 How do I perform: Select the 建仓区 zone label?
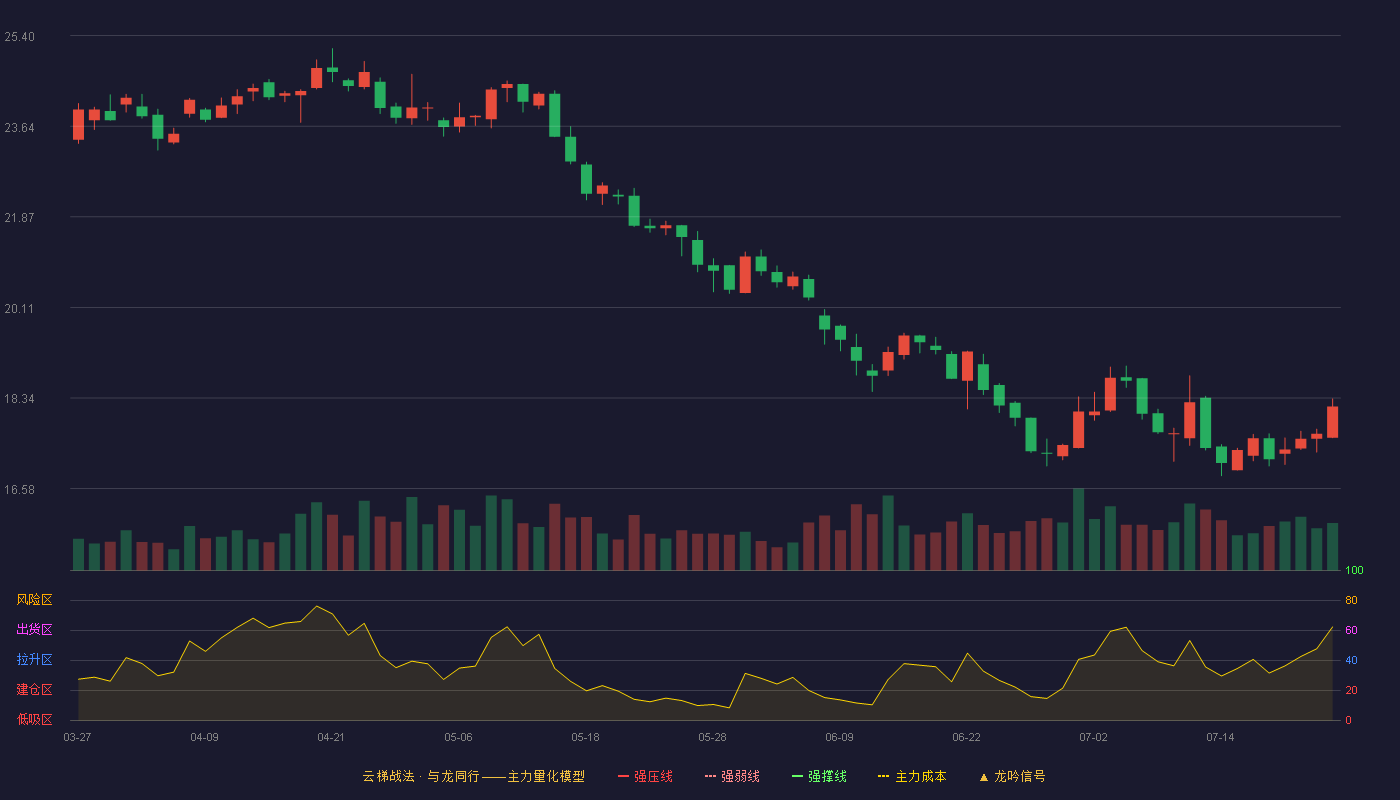click(x=34, y=690)
